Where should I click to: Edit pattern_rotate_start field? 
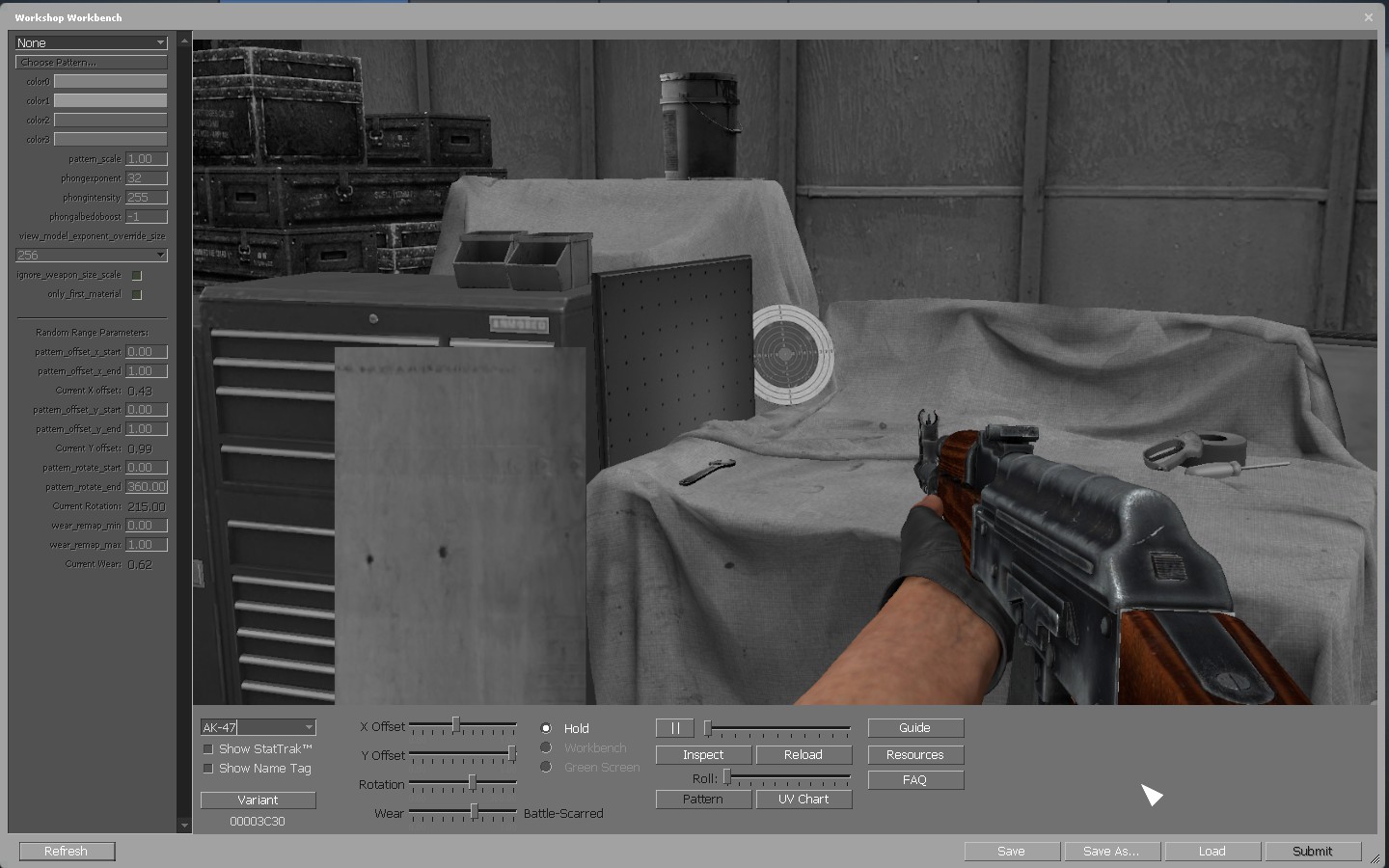[147, 468]
